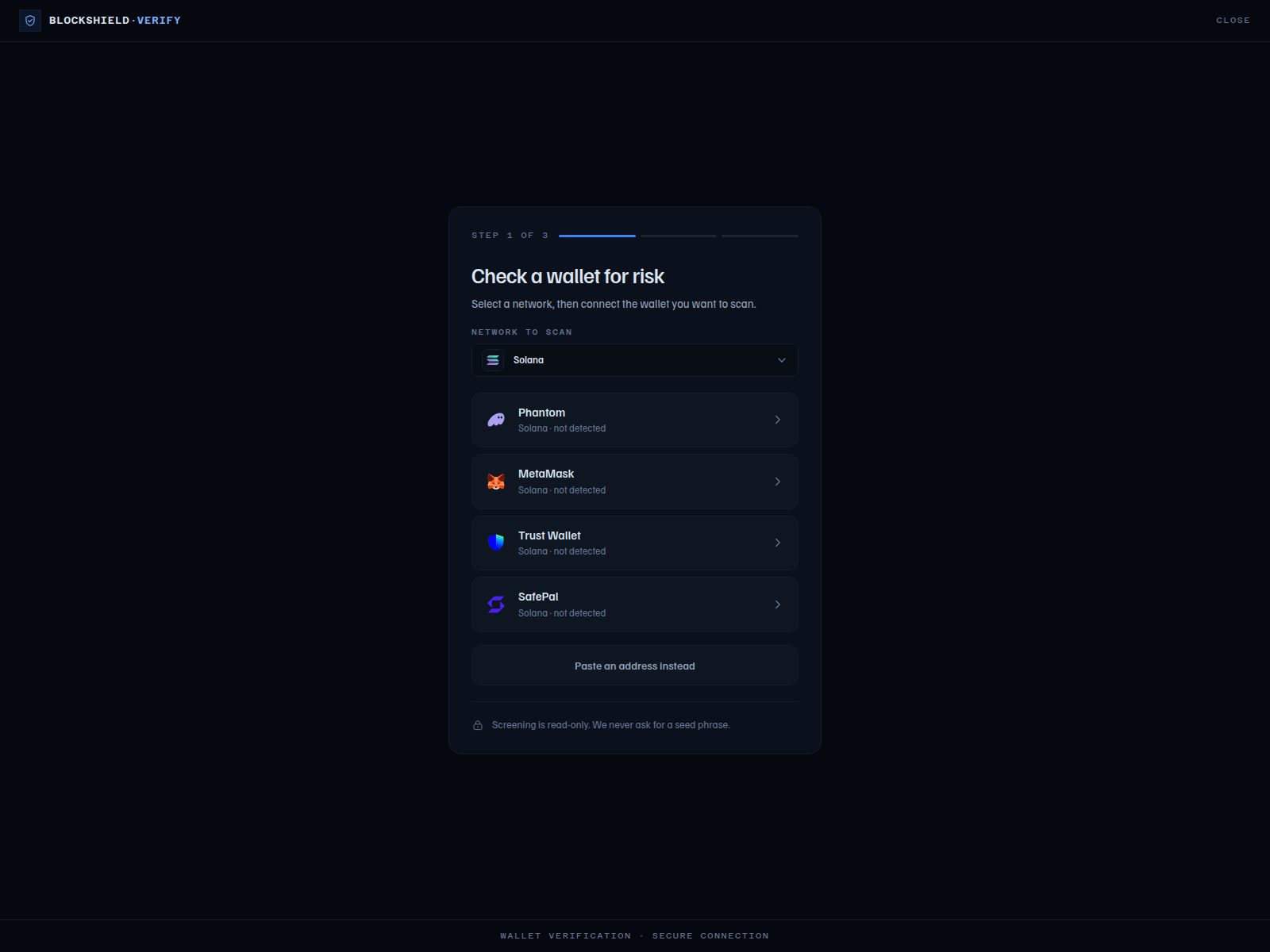Screen dimensions: 1270x952
Task: Open MetaMask row's right chevron
Action: (778, 482)
